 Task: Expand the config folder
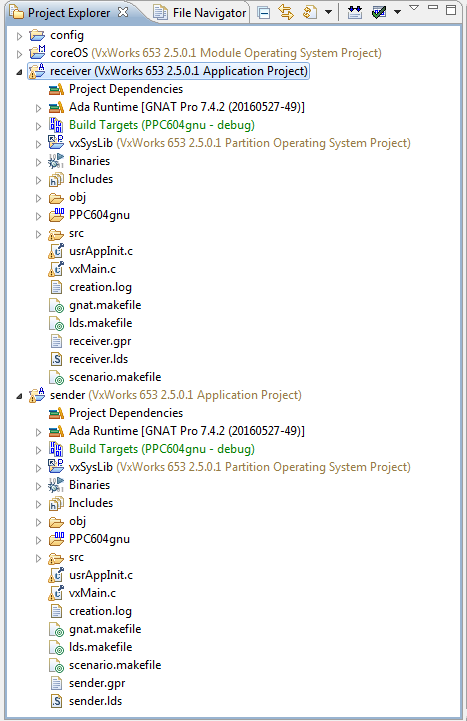click(19, 36)
